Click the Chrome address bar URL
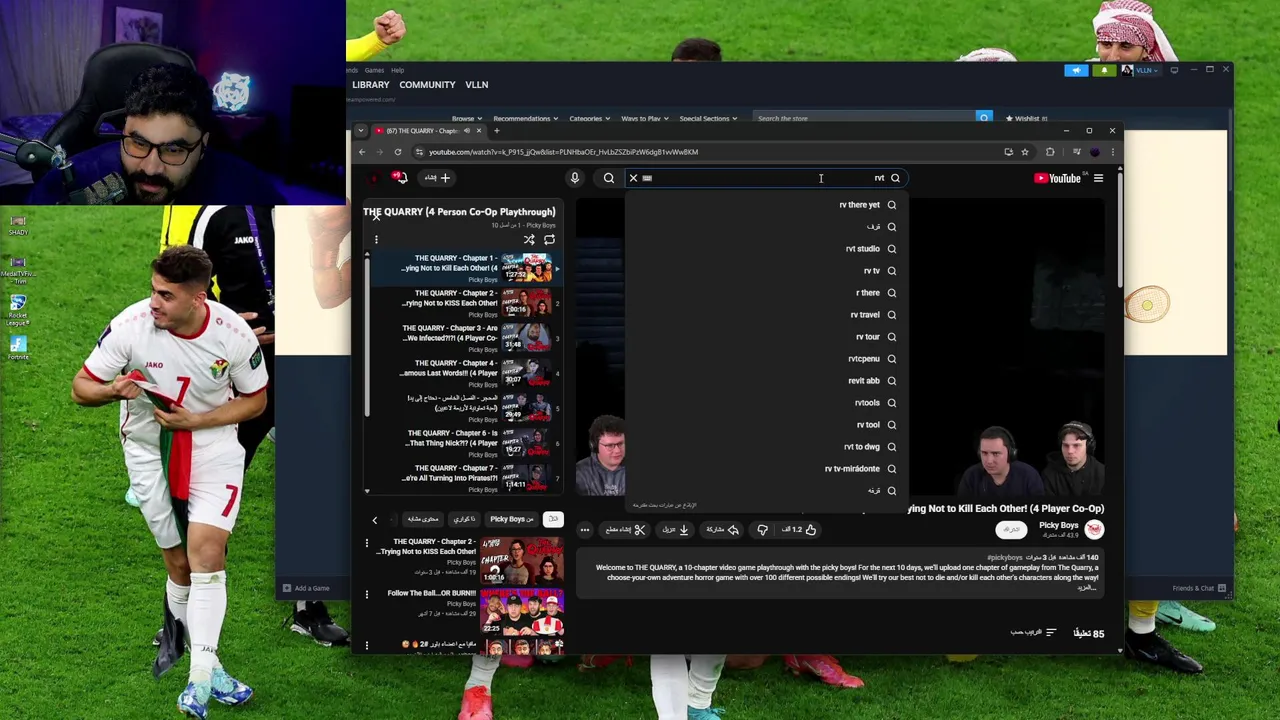This screenshot has width=1280, height=720. click(563, 152)
